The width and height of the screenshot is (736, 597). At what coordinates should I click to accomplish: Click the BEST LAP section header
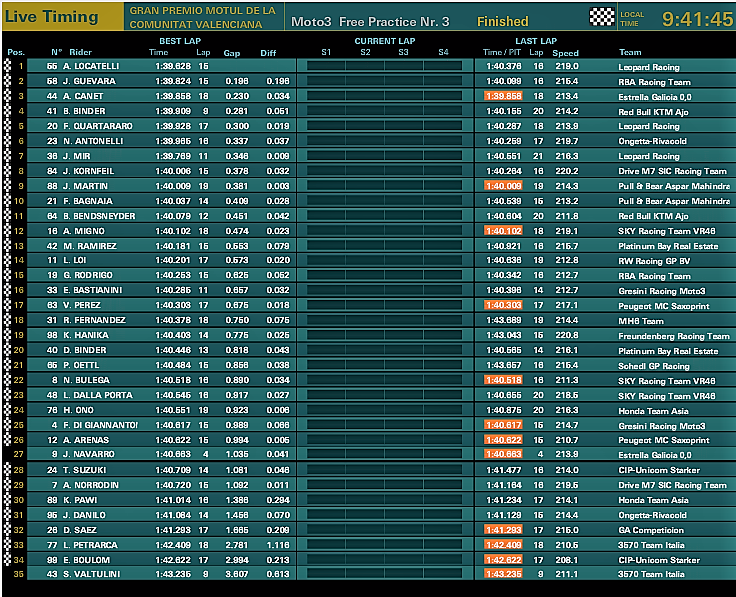(180, 41)
